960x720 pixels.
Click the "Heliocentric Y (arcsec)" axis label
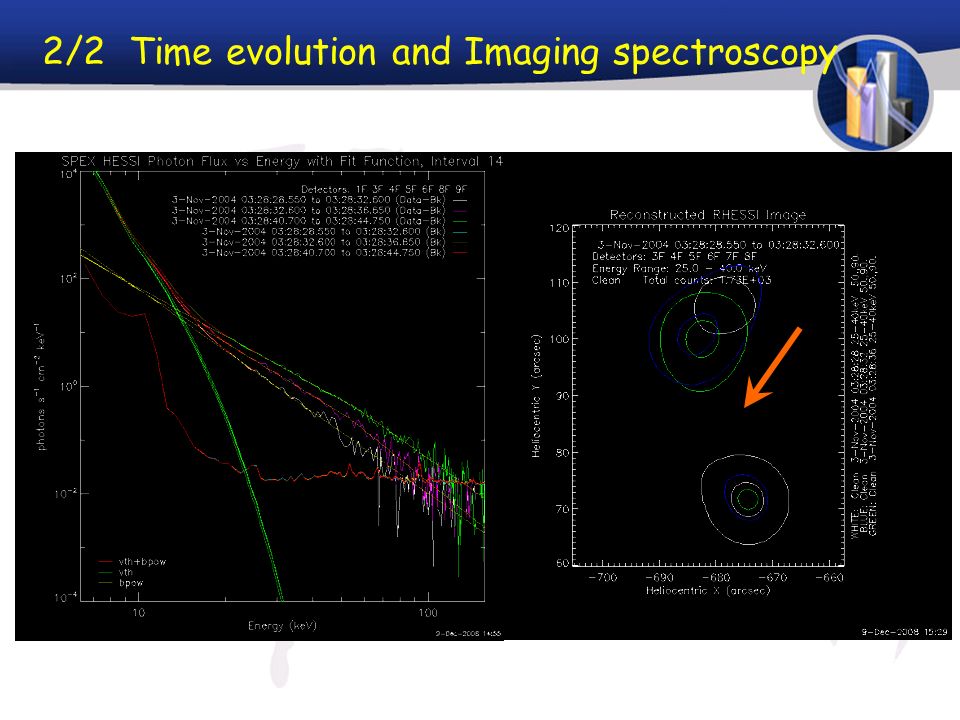536,396
